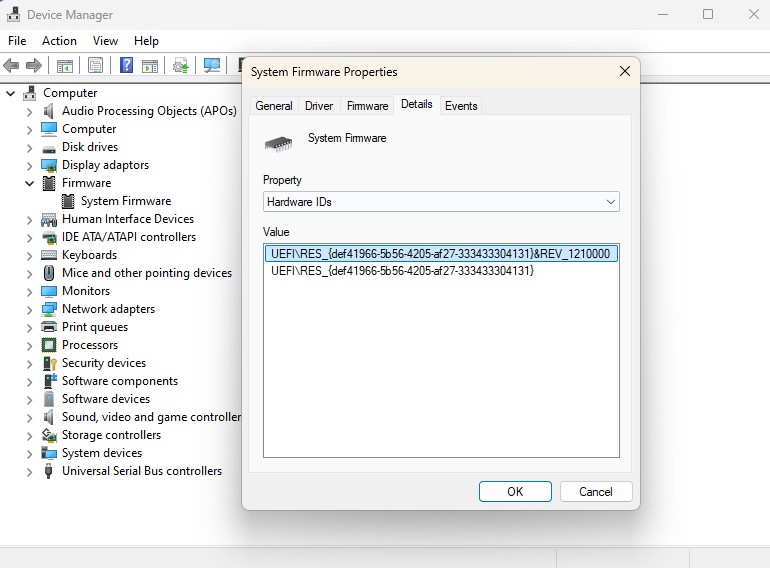Open the View menu
The image size is (770, 568).
(x=106, y=41)
